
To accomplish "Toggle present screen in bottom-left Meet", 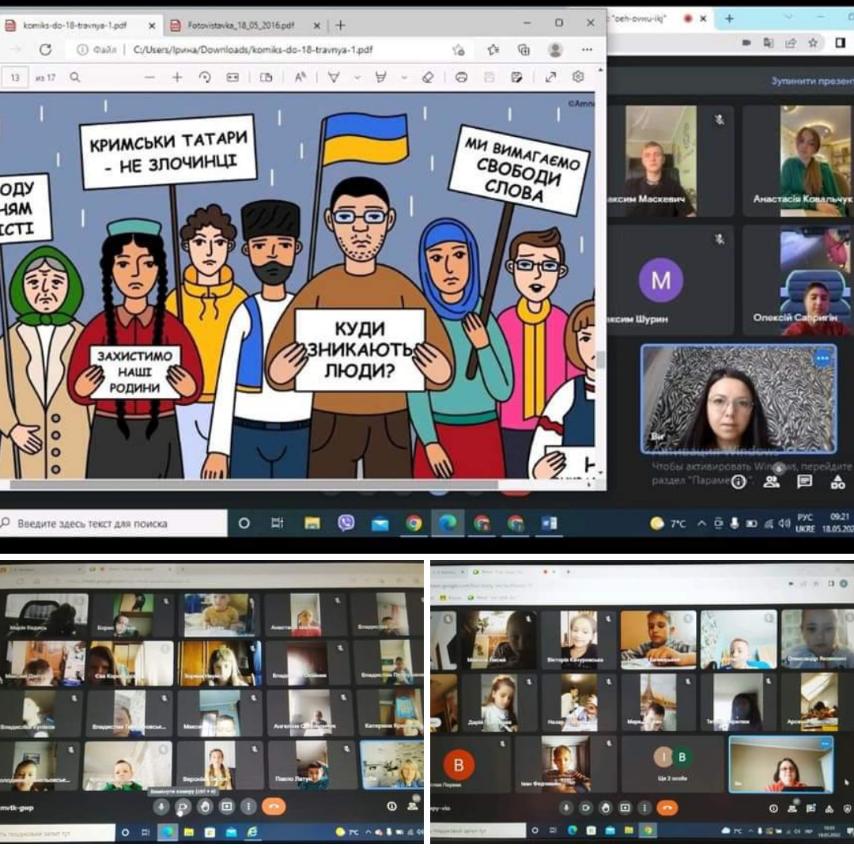I will point(227,807).
